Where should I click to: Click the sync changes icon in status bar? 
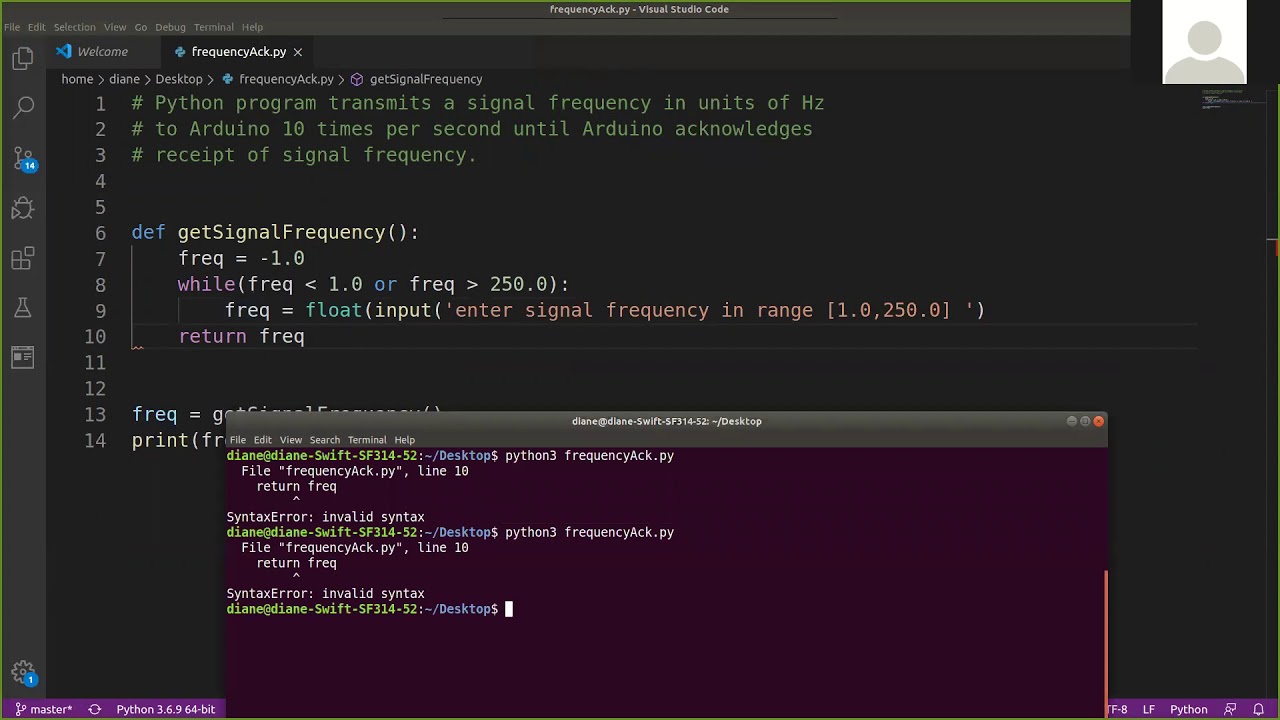click(95, 709)
